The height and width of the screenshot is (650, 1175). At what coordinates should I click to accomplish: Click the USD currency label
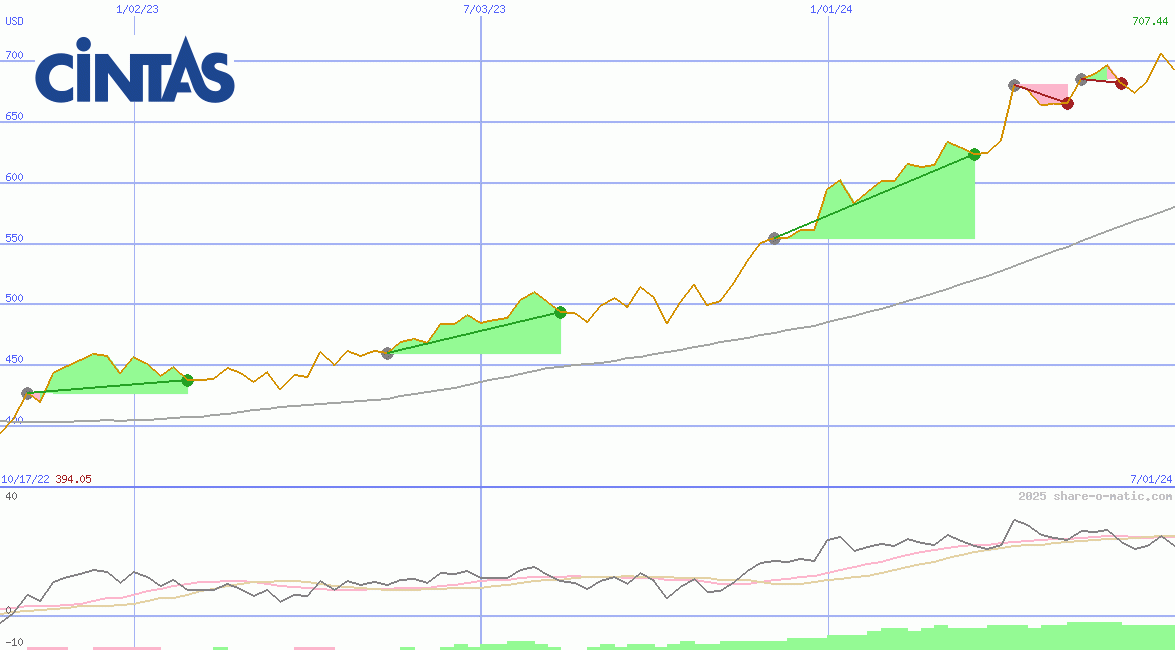15,21
